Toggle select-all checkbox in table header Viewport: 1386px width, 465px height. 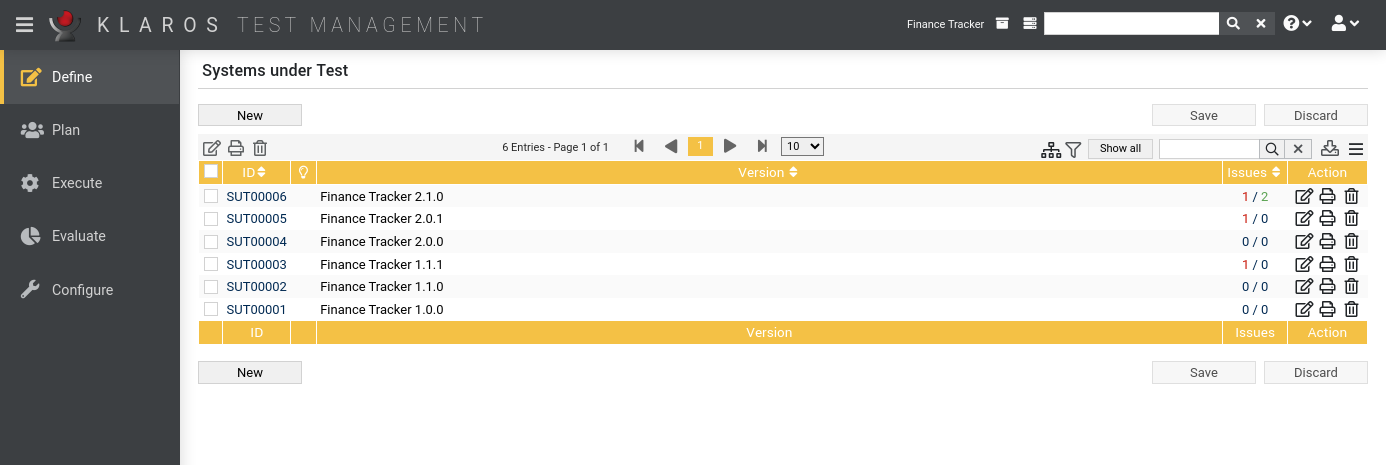pos(211,172)
